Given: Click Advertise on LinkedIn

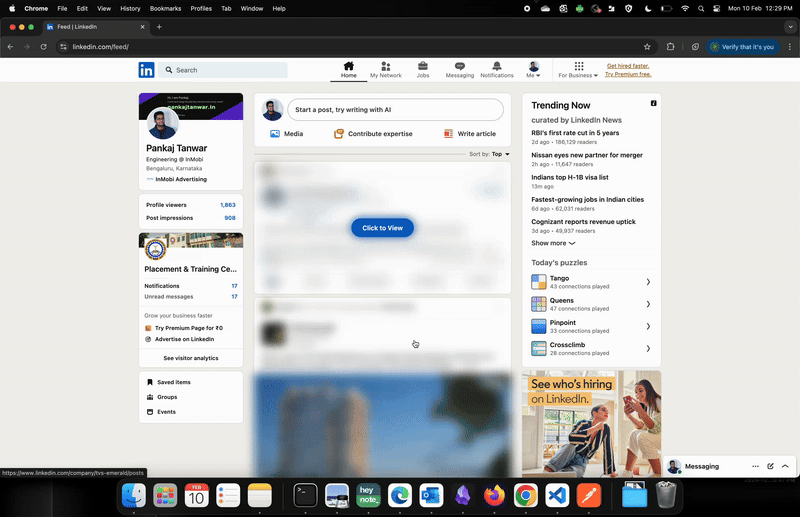Looking at the screenshot, I should coord(180,339).
